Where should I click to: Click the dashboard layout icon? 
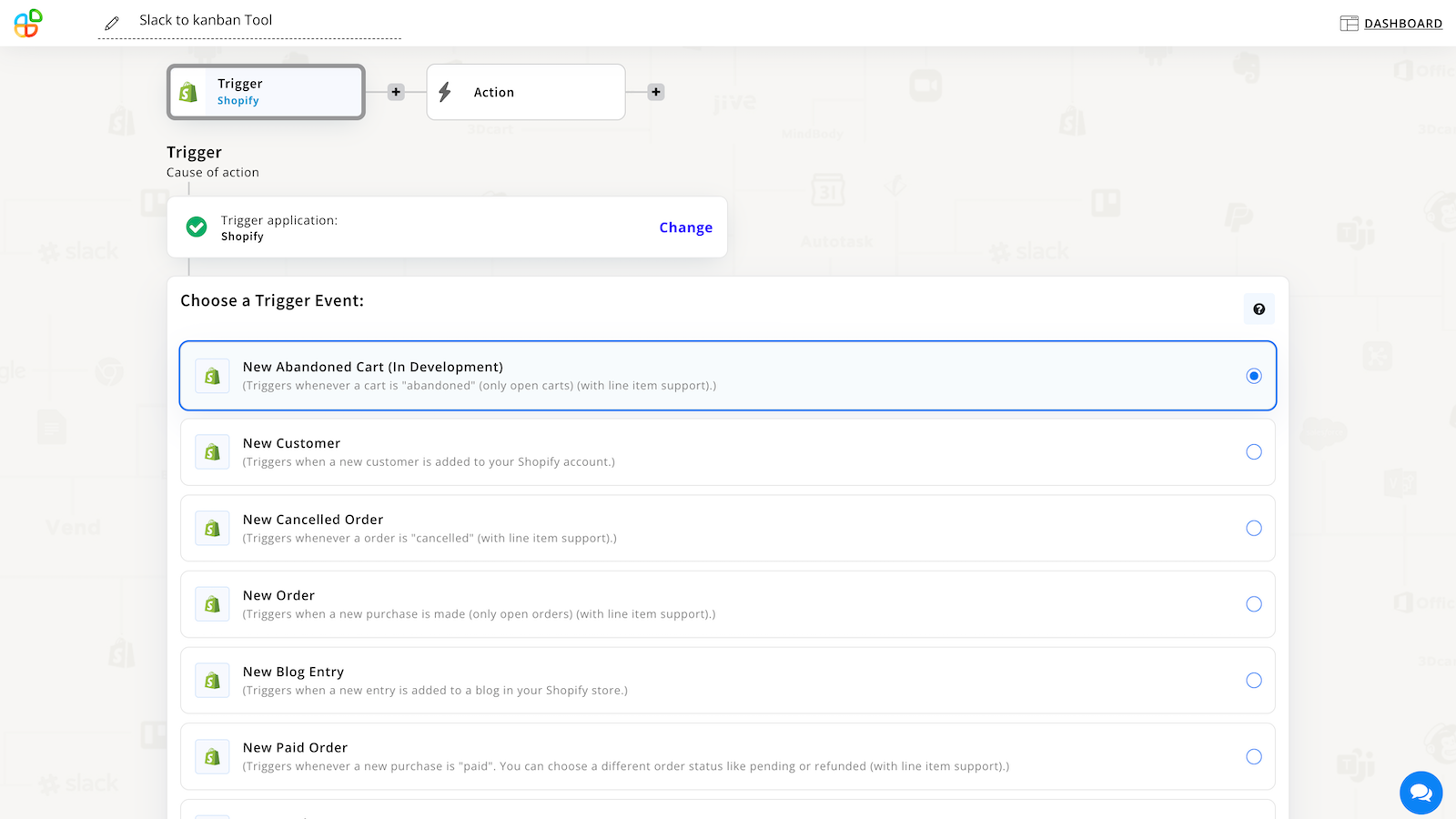point(1349,24)
